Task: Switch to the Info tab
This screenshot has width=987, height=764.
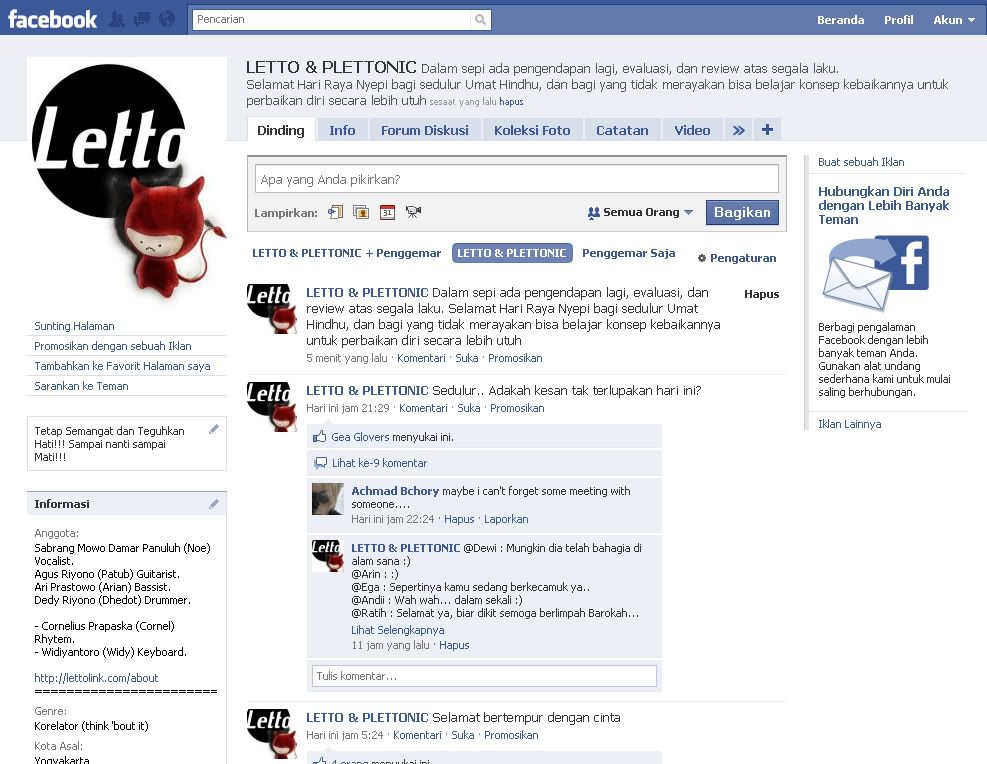Action: click(x=342, y=130)
